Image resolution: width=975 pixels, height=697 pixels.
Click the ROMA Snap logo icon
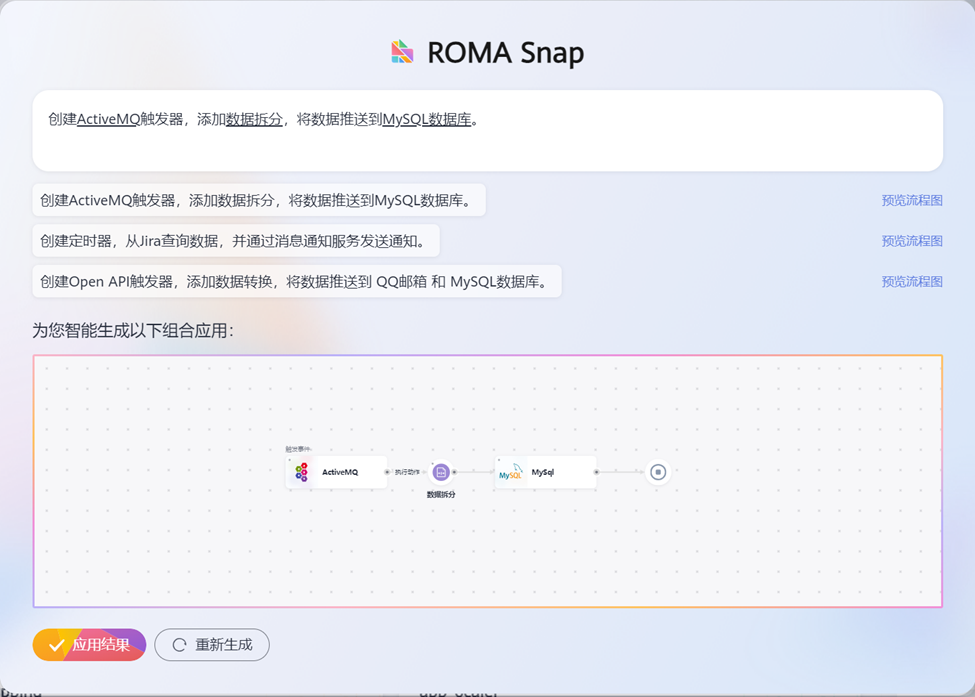point(402,52)
